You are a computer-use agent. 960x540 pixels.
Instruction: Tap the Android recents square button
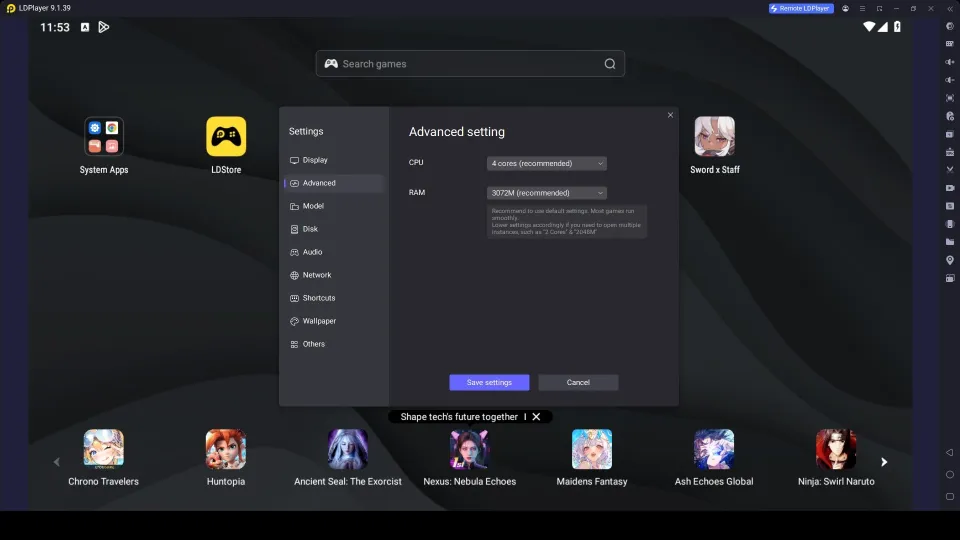click(950, 497)
